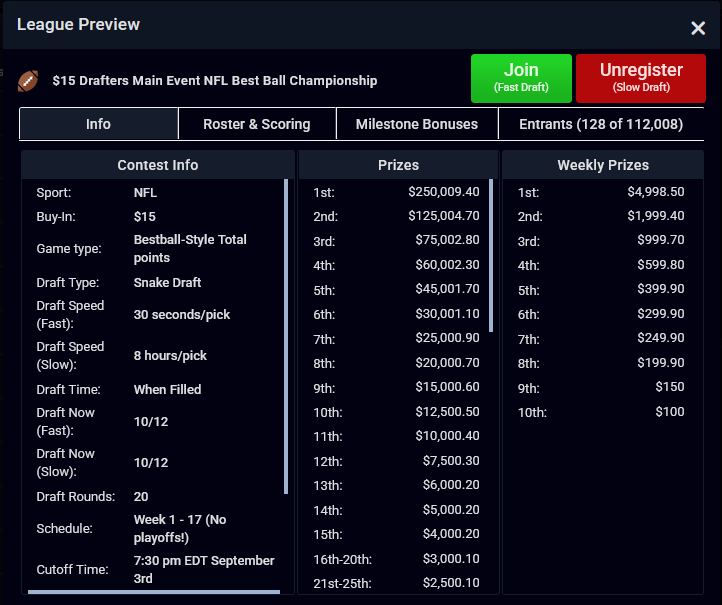
Task: Click the 6th prize $30,001.10
Action: 447,314
